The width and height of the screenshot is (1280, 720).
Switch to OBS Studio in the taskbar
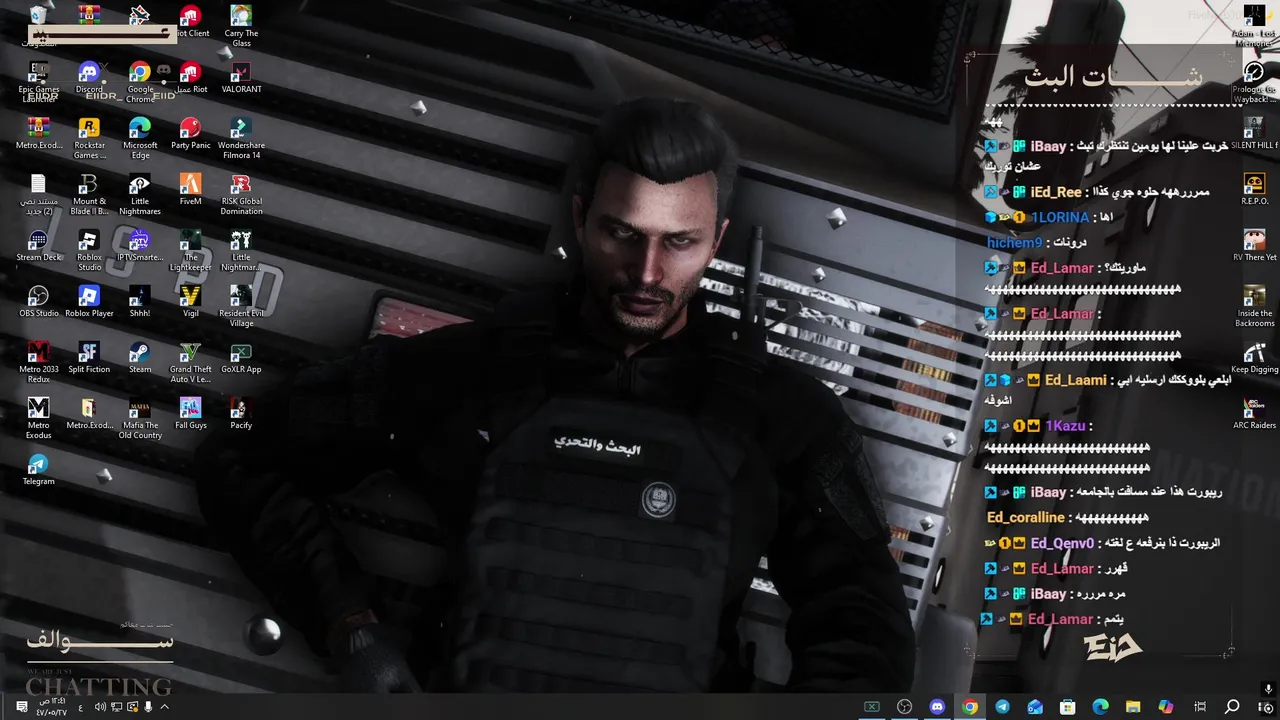[904, 707]
